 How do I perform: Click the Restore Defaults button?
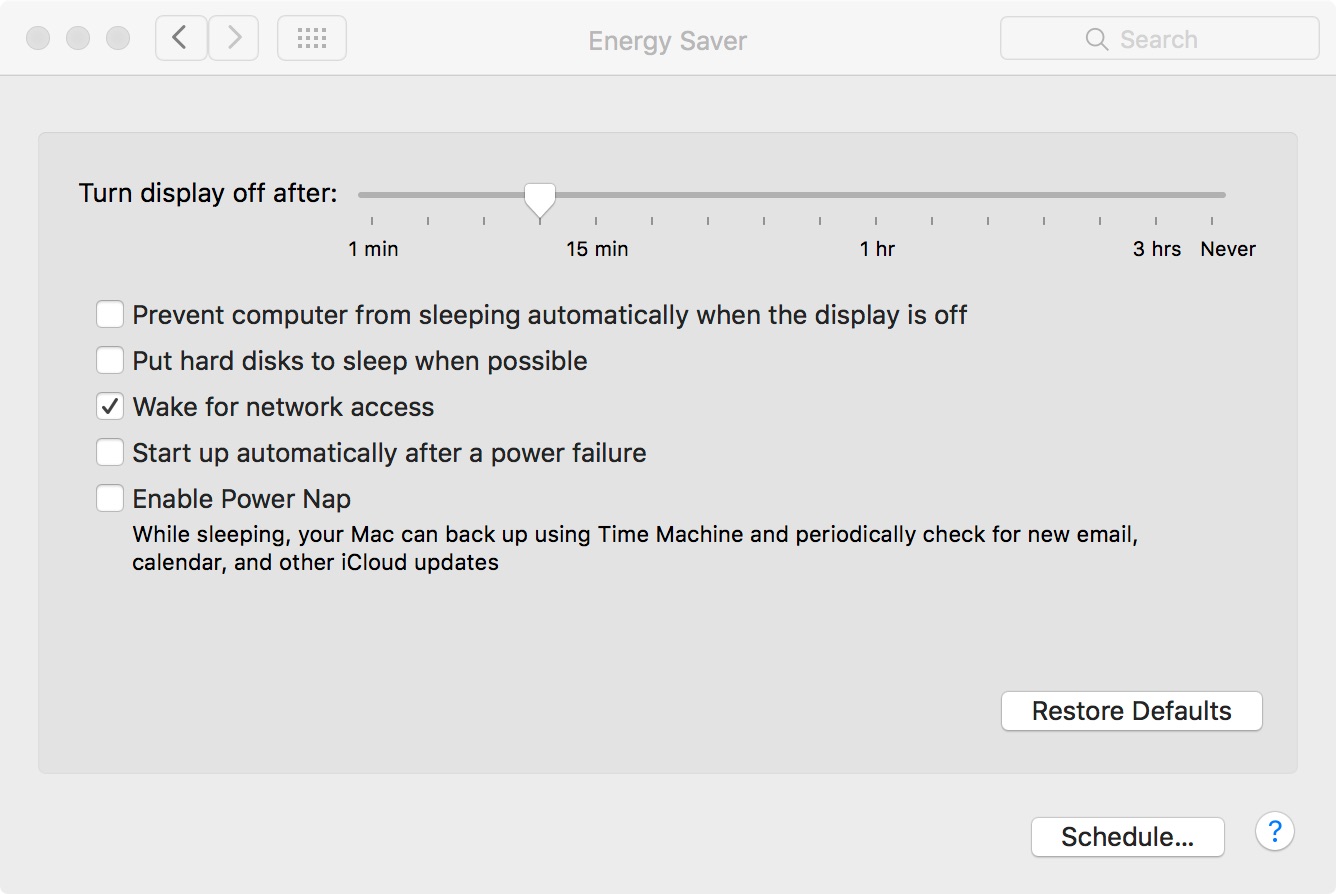[1132, 711]
